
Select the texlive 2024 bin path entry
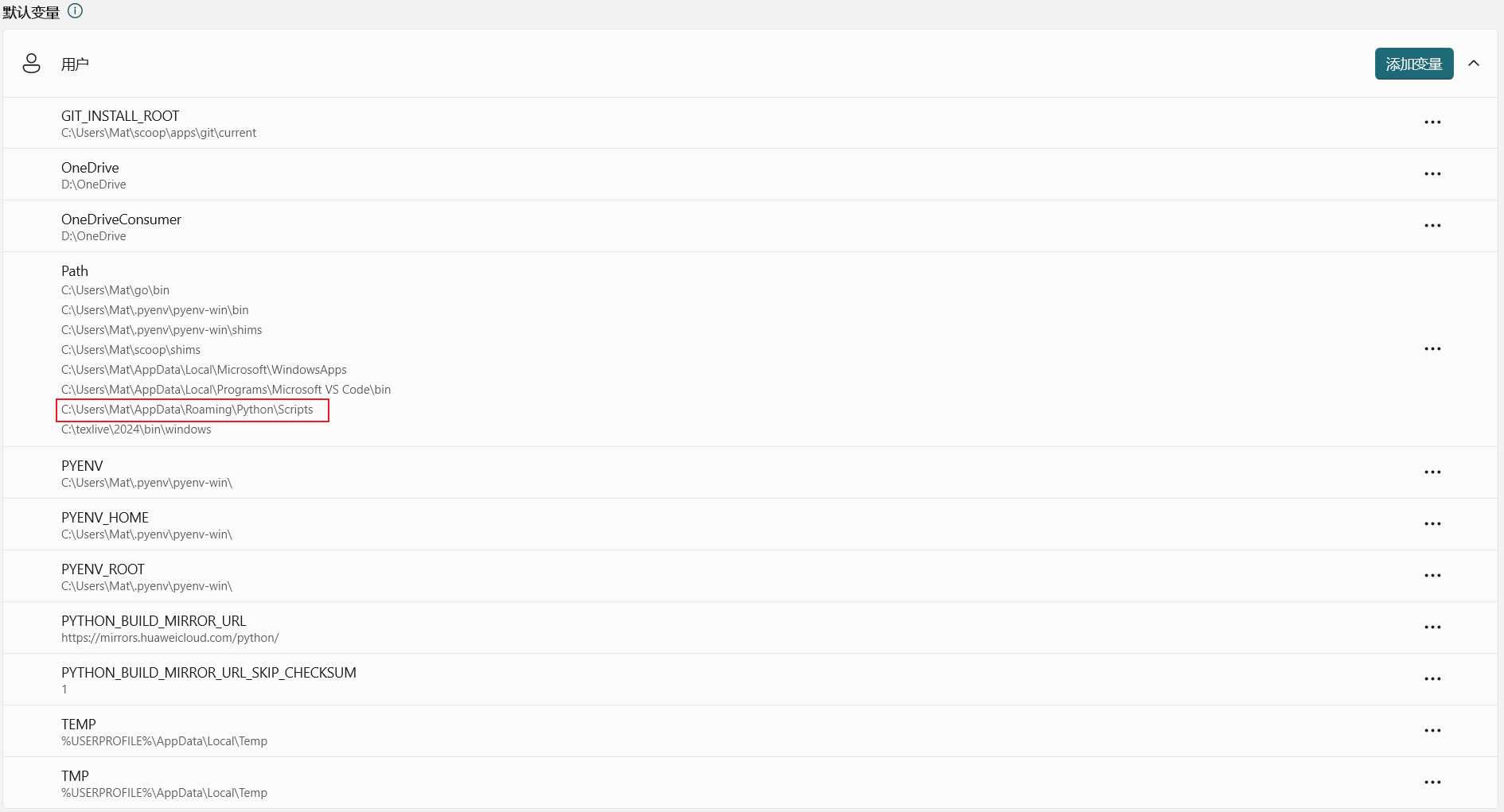pos(136,429)
